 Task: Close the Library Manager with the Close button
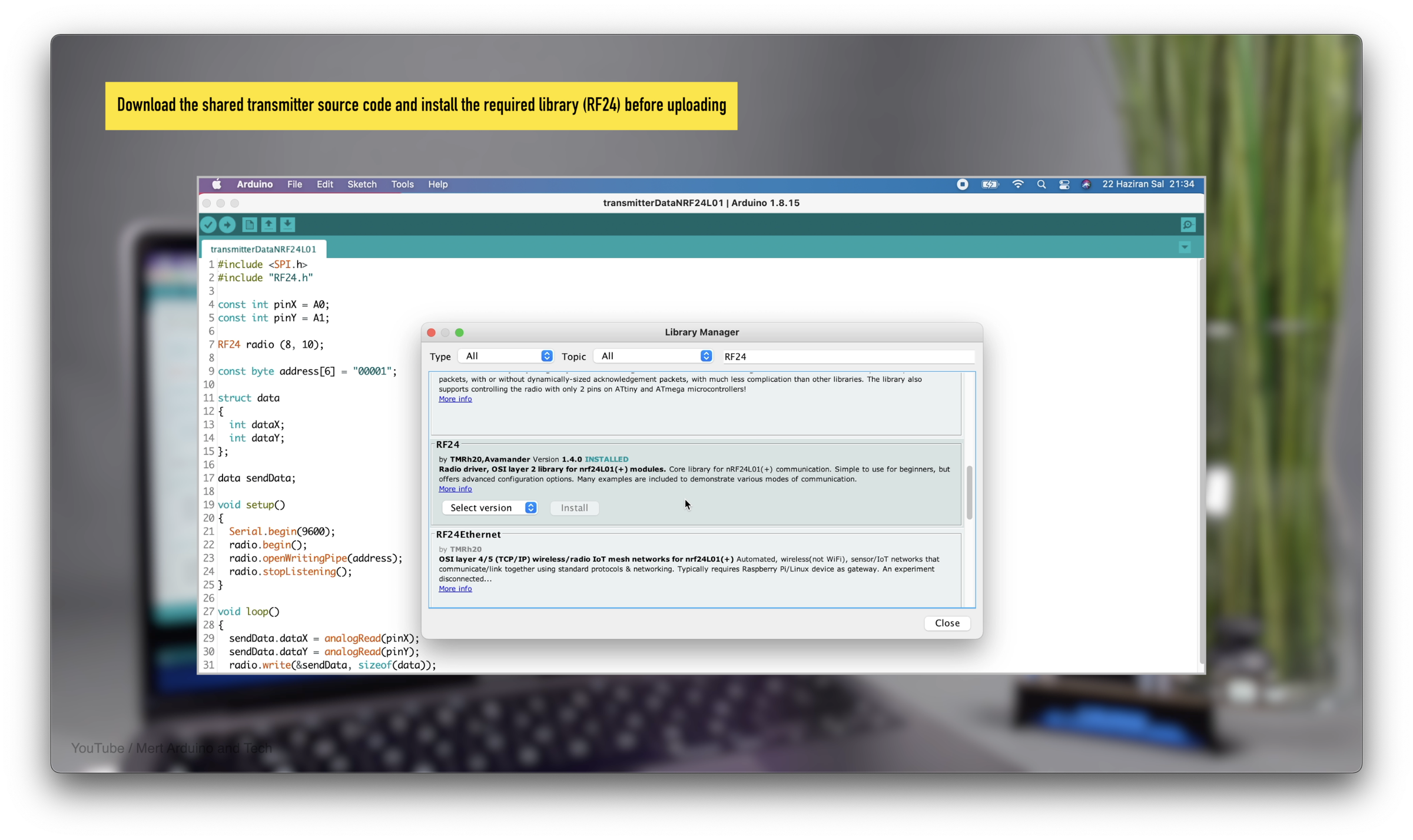click(947, 623)
